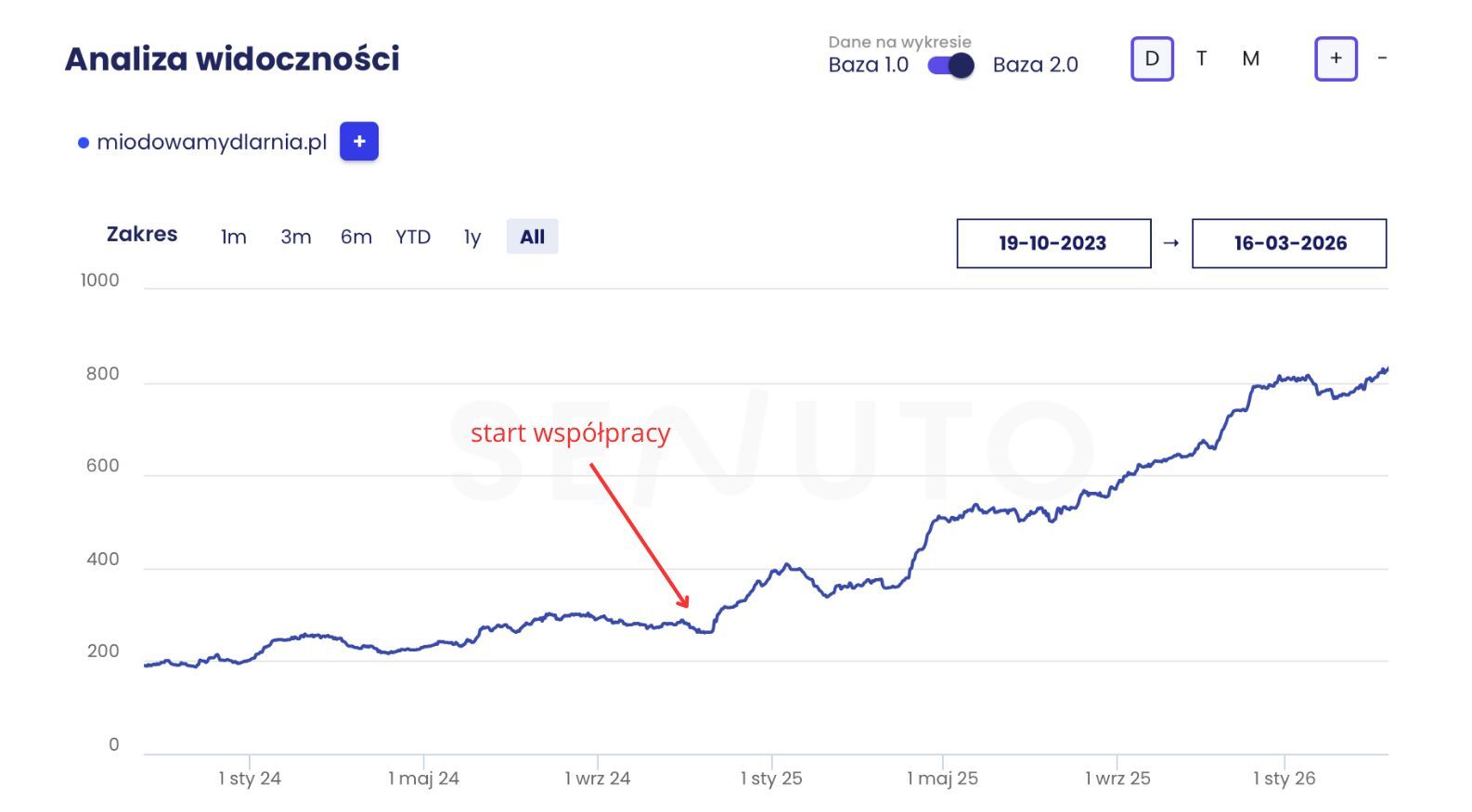This screenshot has width=1472, height=812.
Task: Click the Baza 2.0 label
Action: 1035,65
